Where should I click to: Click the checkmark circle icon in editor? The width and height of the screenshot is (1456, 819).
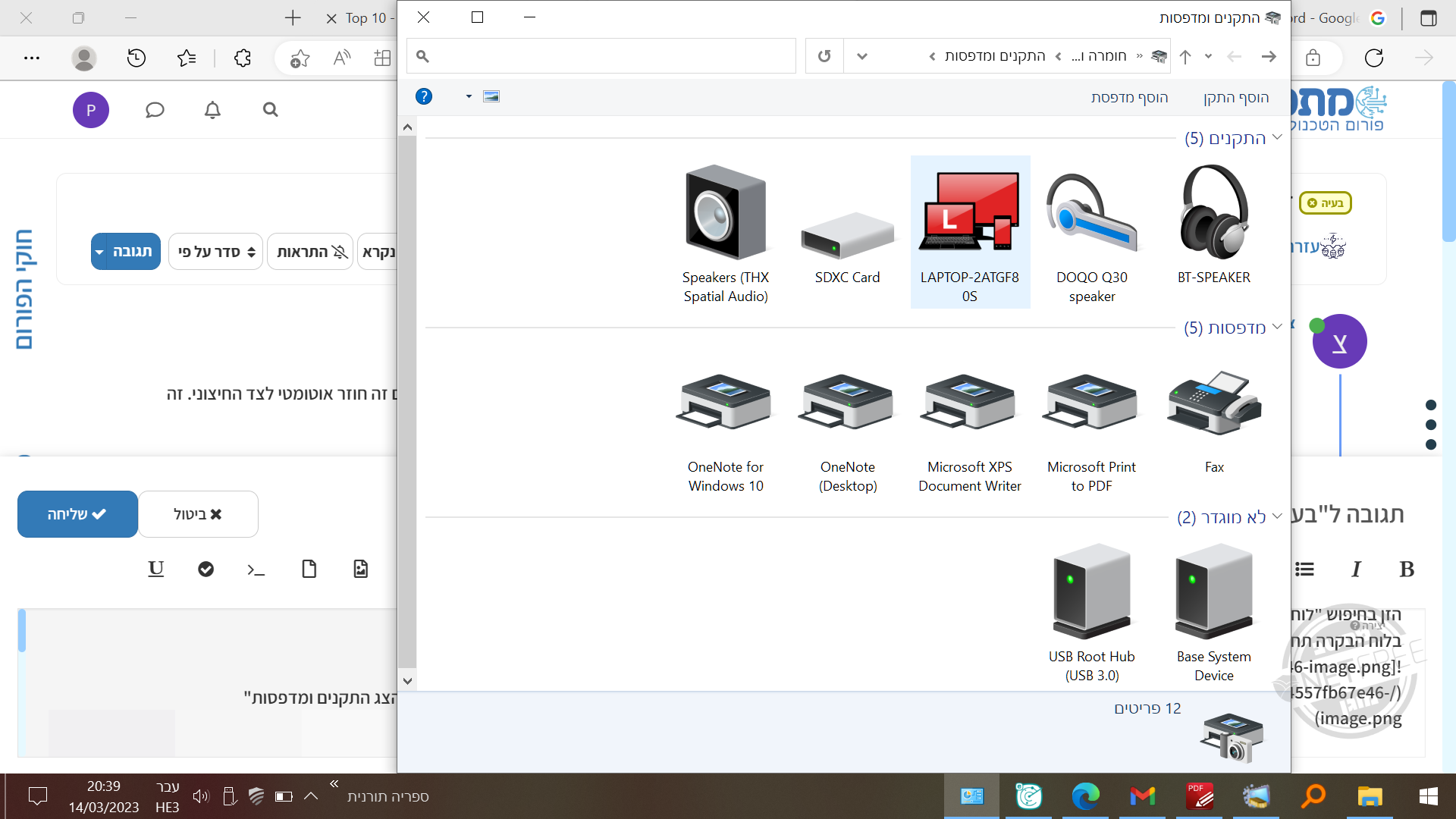tap(206, 569)
